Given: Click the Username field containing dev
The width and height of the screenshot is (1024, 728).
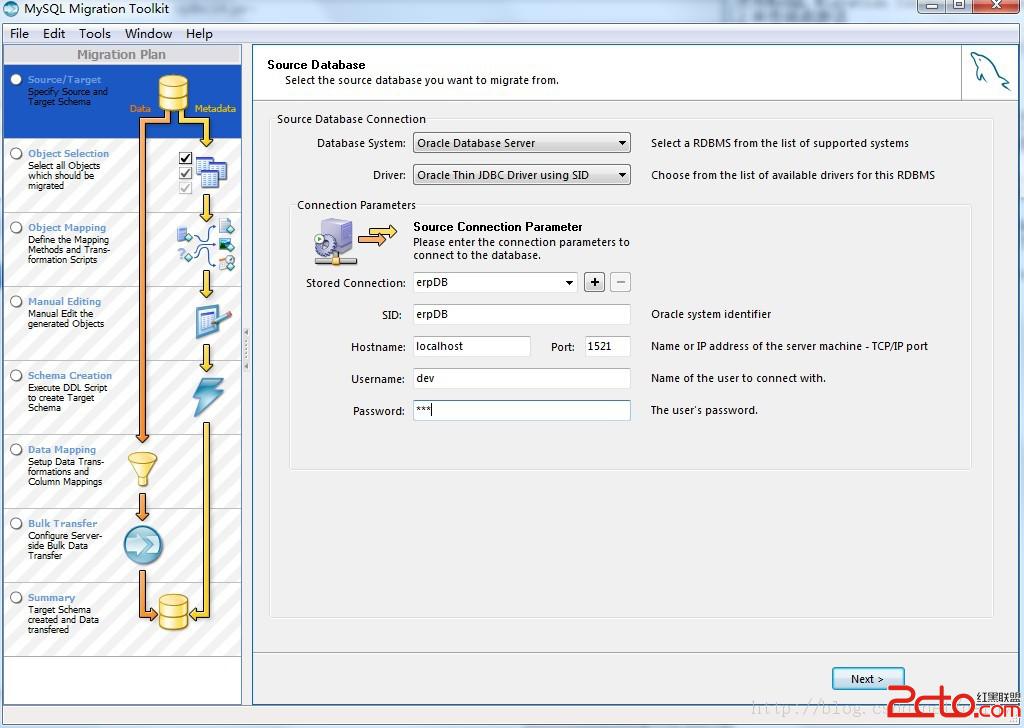Looking at the screenshot, I should click(x=522, y=378).
